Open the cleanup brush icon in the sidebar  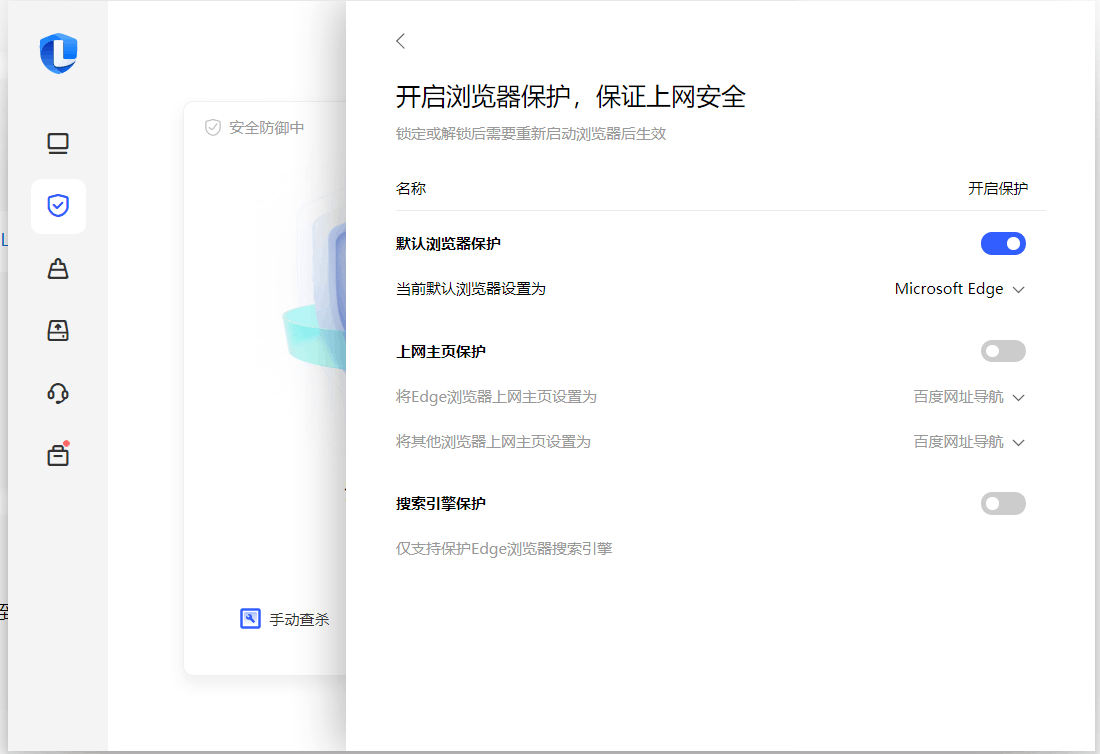pos(58,269)
